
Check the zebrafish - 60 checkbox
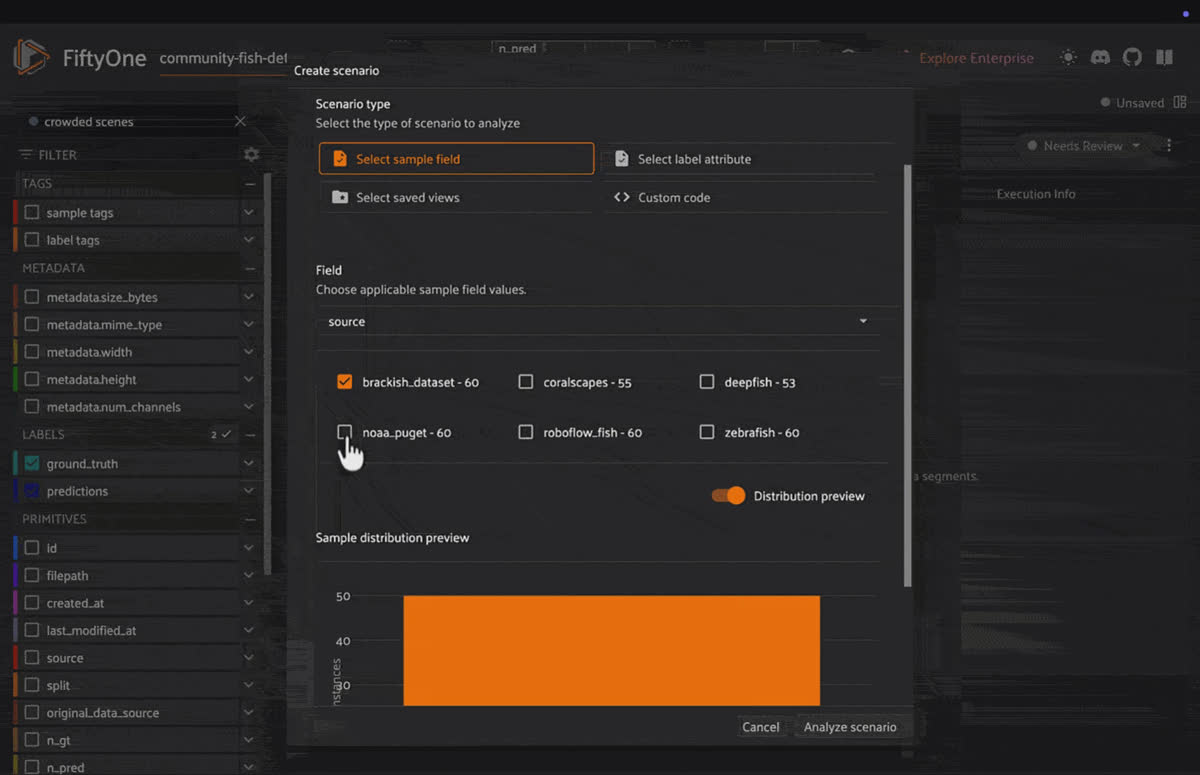pyautogui.click(x=707, y=432)
